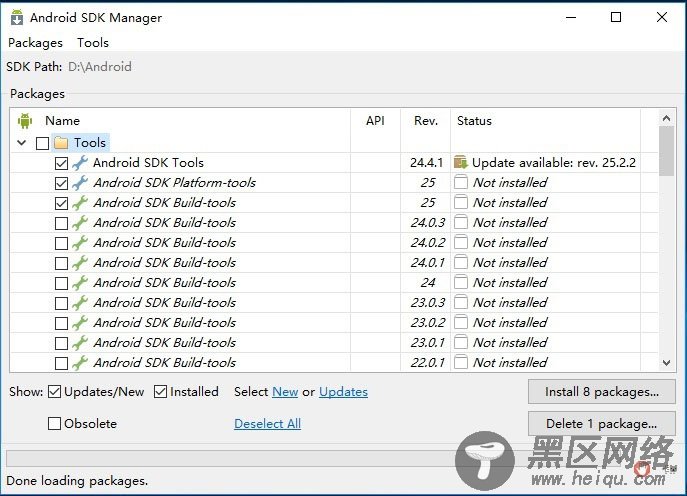The height and width of the screenshot is (496, 687).
Task: Click the wrench icon for Build-tools rev 23.0.1
Action: click(x=80, y=343)
